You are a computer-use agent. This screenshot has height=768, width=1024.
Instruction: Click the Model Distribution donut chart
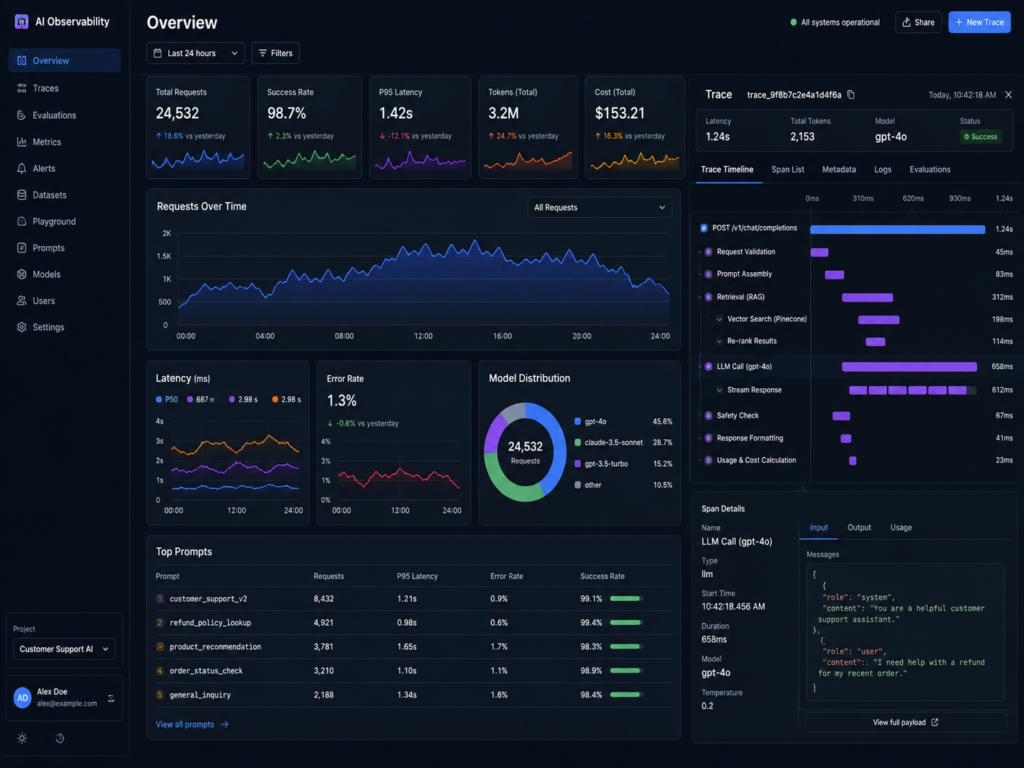[525, 452]
